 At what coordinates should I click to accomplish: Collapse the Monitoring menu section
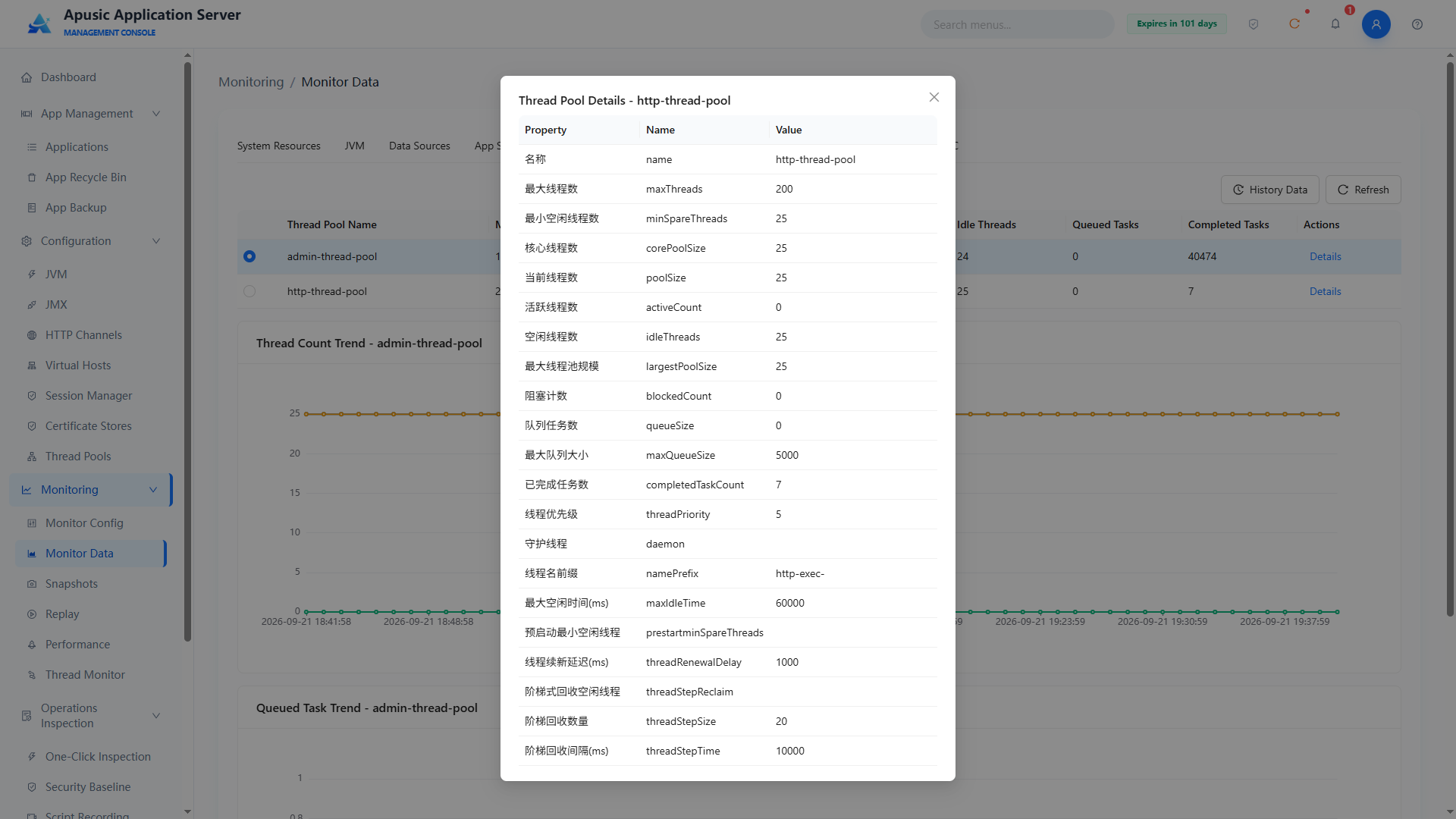click(153, 490)
